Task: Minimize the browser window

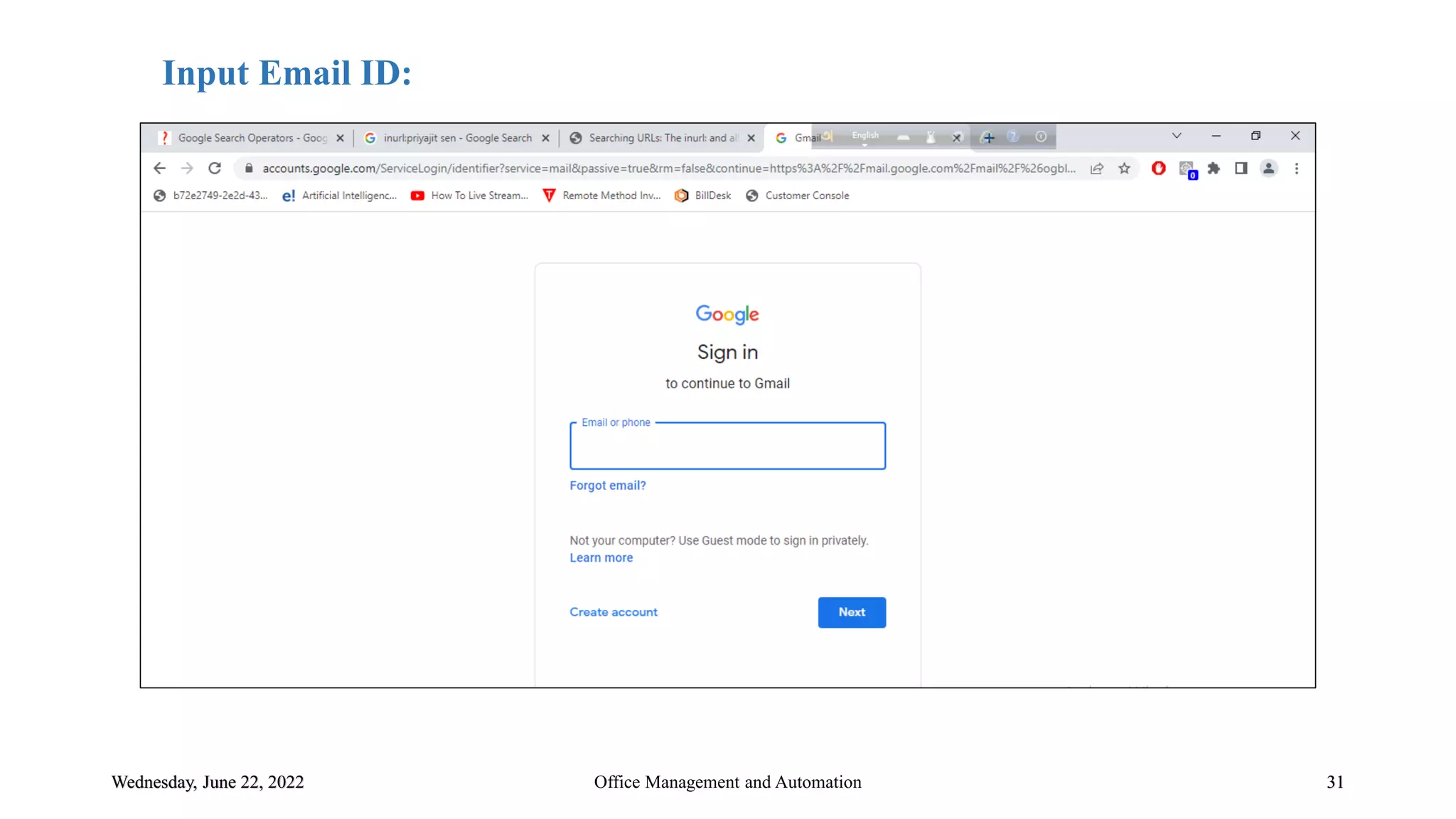Action: point(1216,136)
